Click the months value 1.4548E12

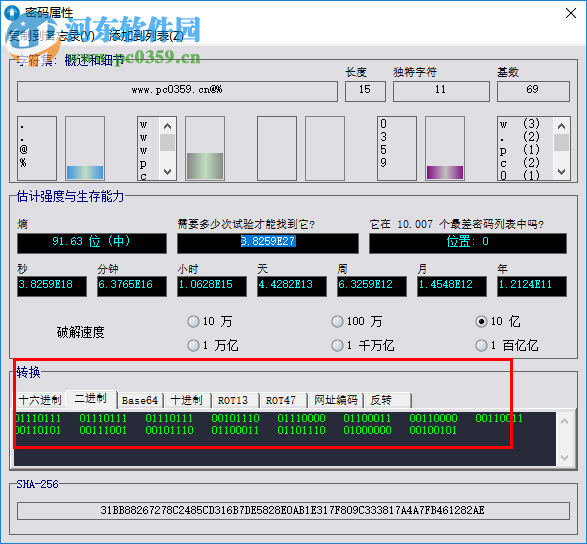(452, 286)
